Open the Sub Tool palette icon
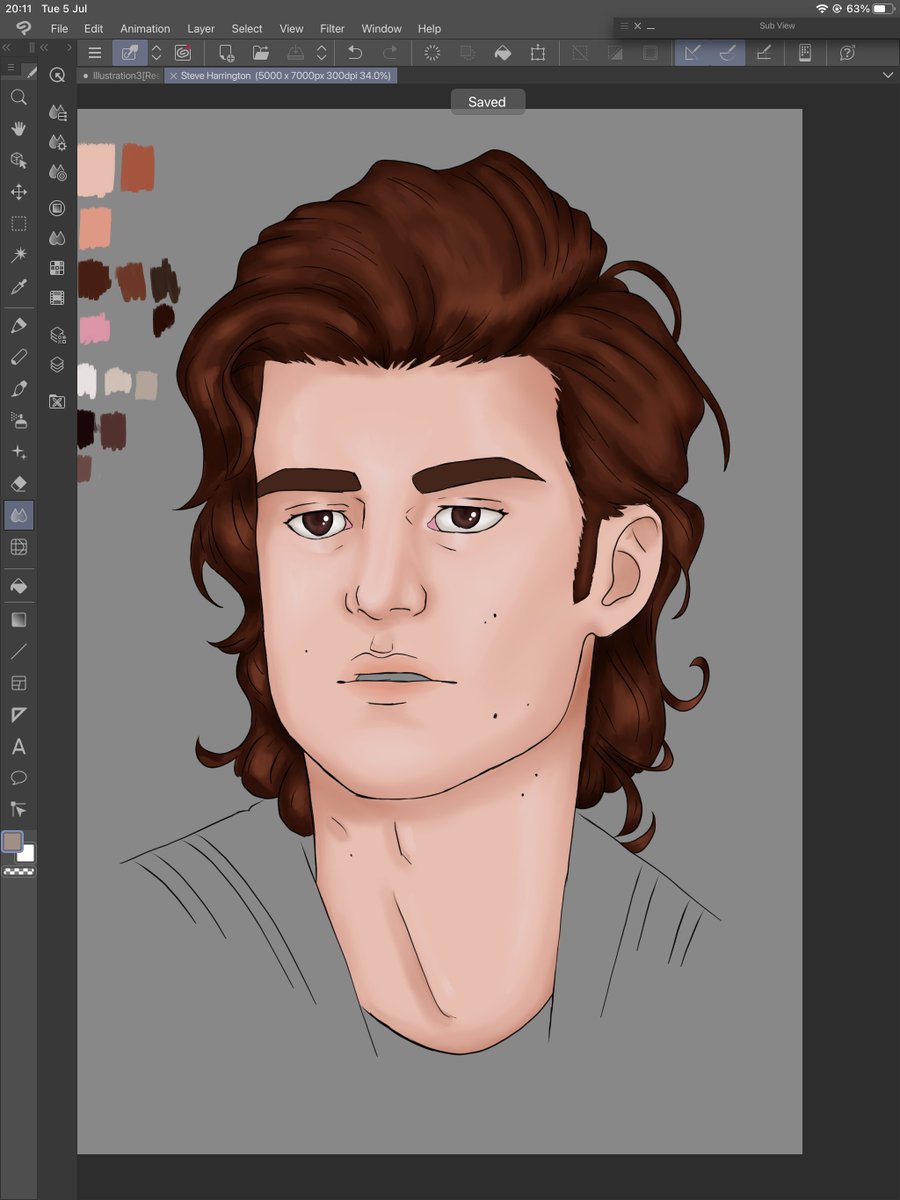Screen dimensions: 900x1200 tap(57, 113)
